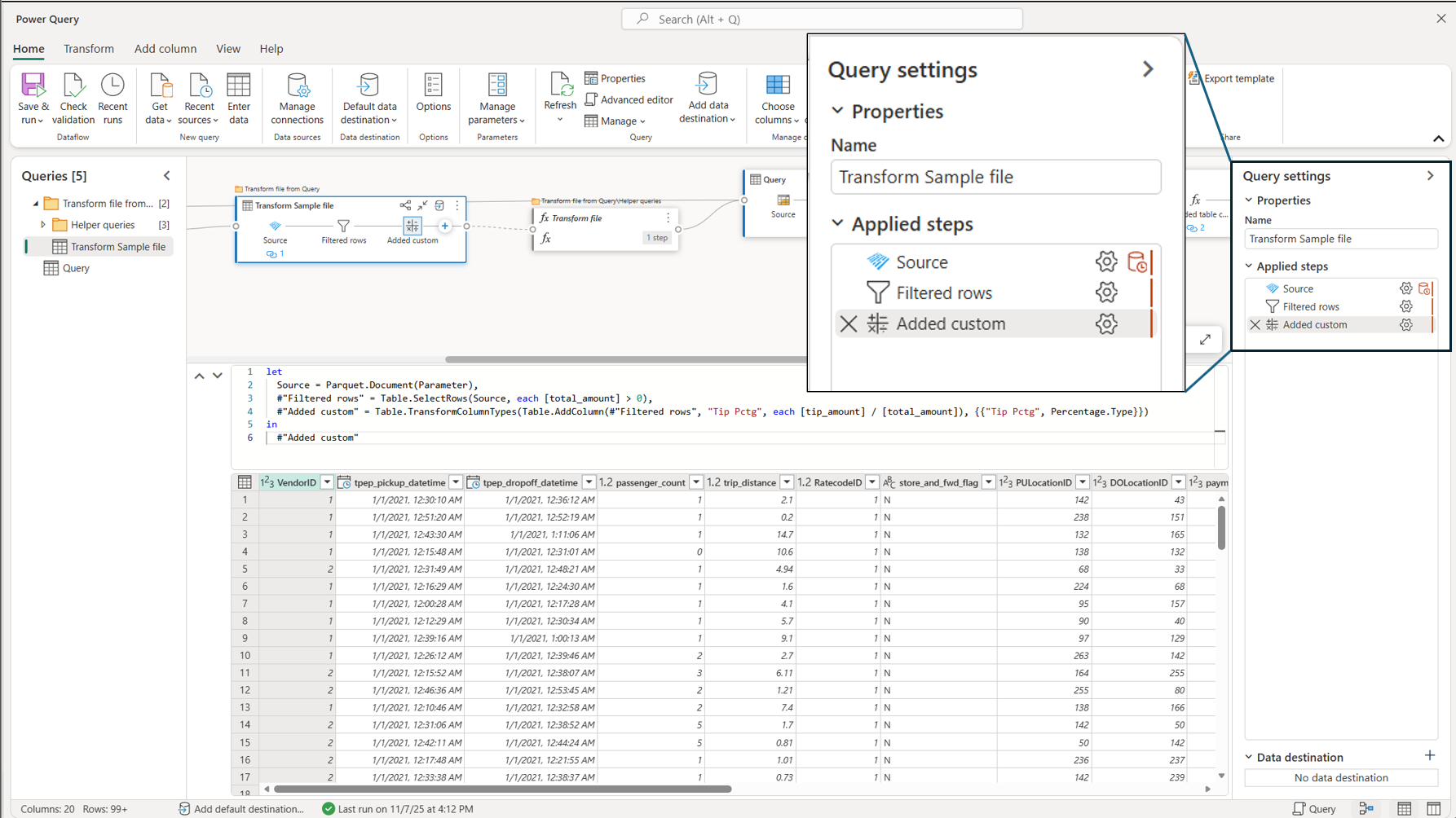Collapse the ribbon

tap(1438, 139)
